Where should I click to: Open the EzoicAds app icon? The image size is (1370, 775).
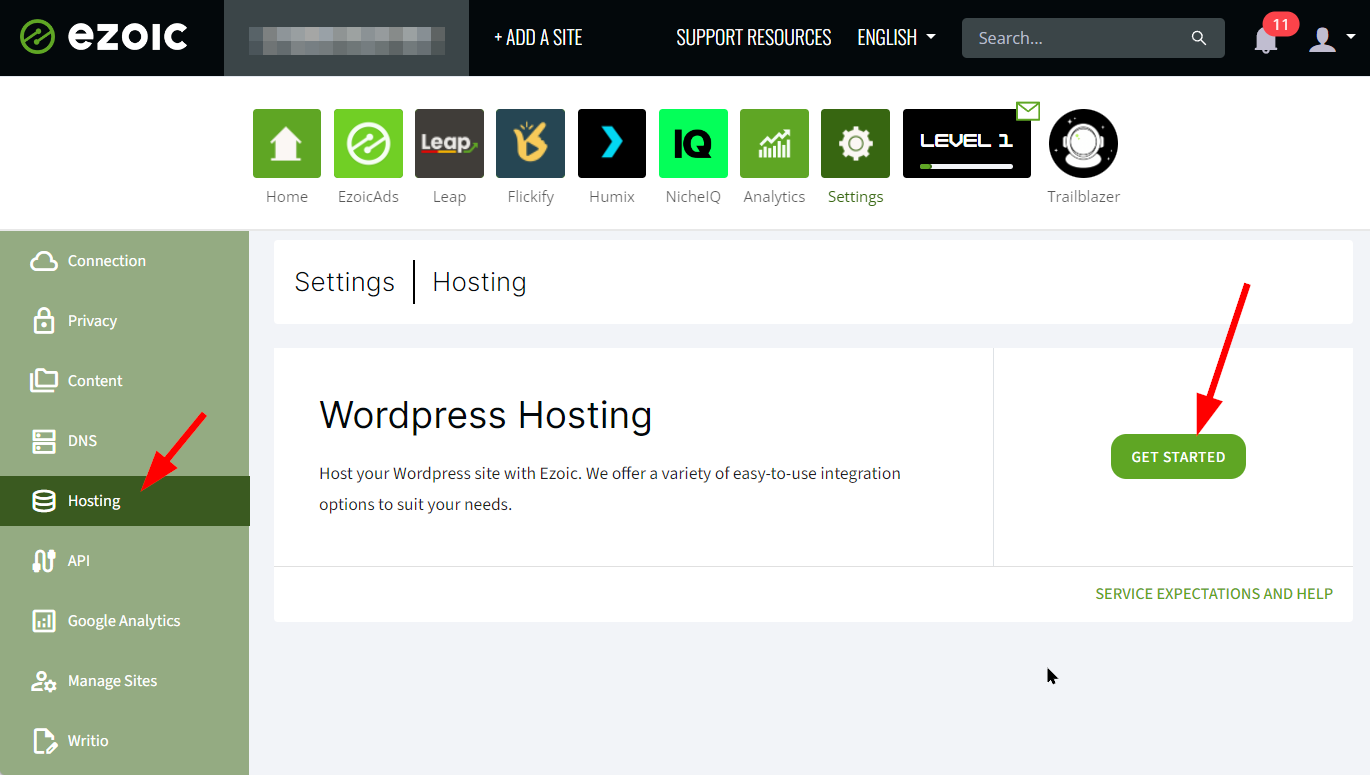(368, 144)
